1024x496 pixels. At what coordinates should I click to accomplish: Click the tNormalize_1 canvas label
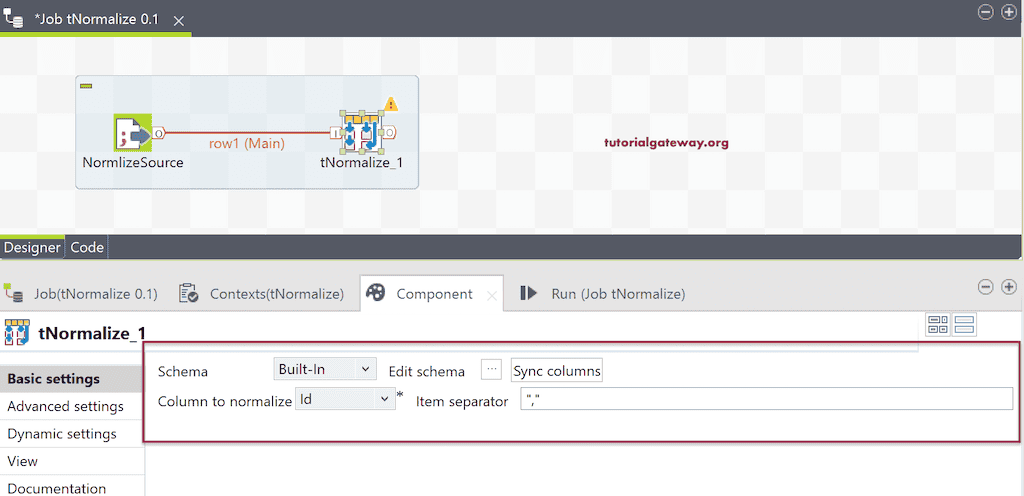pos(361,163)
